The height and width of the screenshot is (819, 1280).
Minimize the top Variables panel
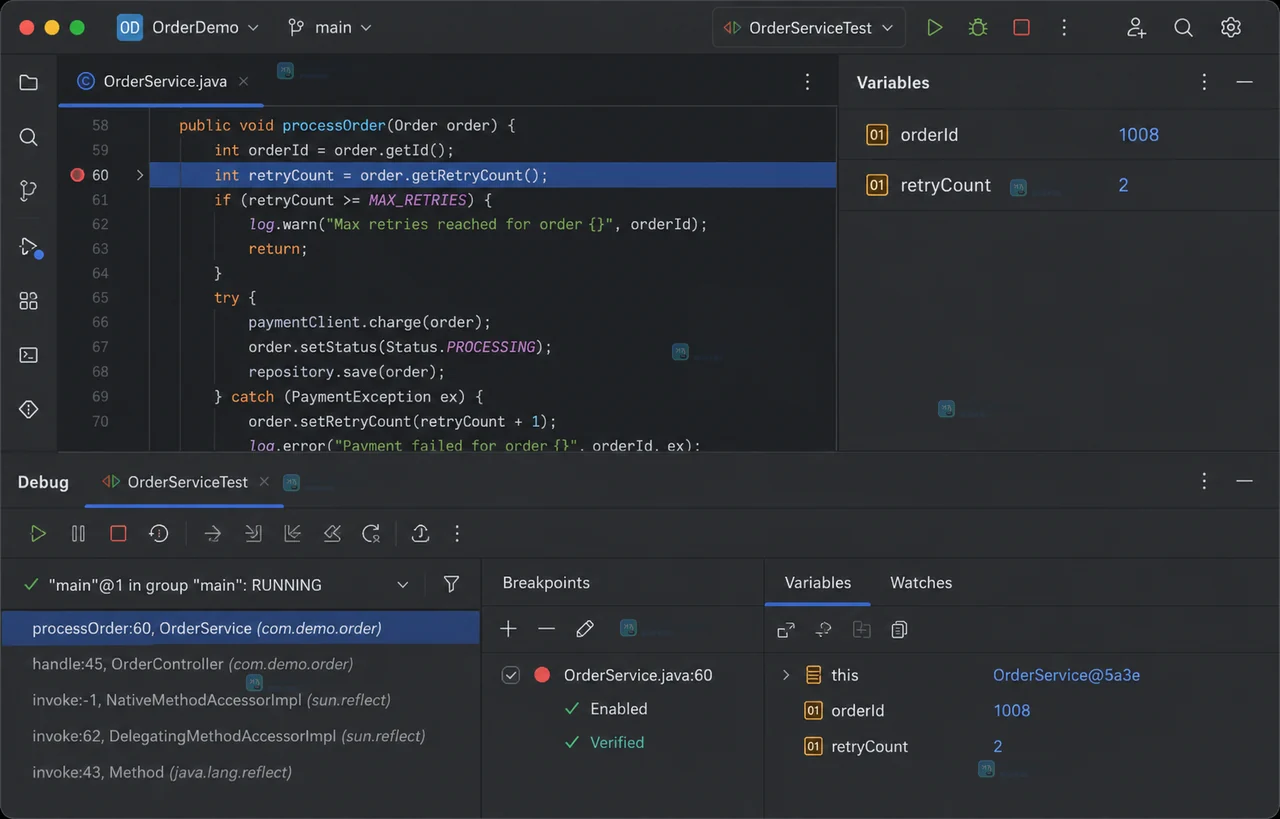pos(1244,83)
